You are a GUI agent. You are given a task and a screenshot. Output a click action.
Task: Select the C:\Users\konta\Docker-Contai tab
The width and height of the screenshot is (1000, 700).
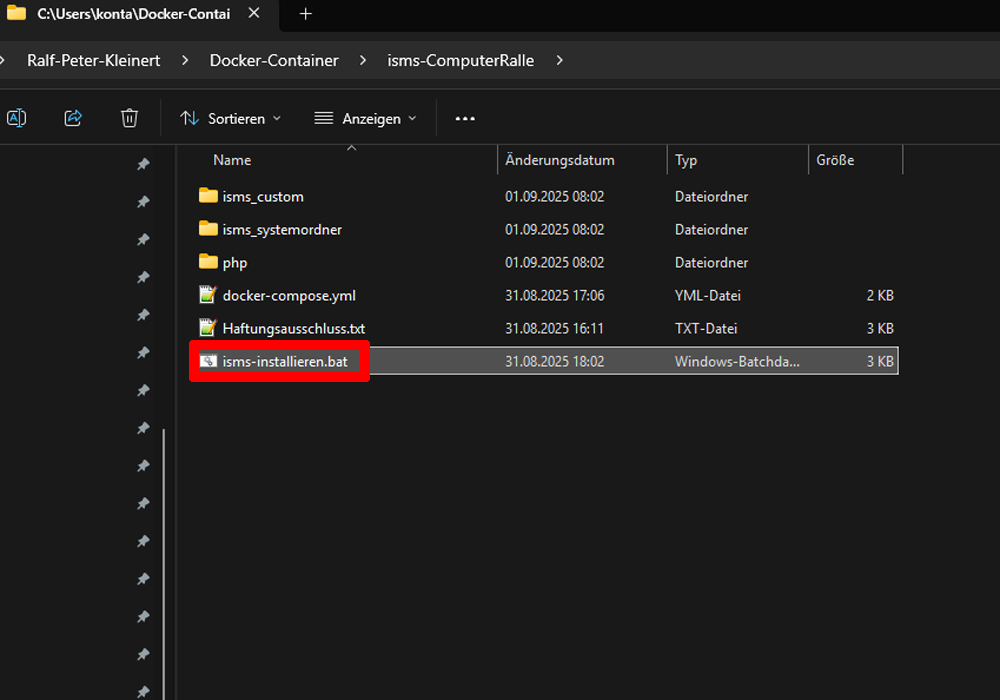tap(130, 14)
